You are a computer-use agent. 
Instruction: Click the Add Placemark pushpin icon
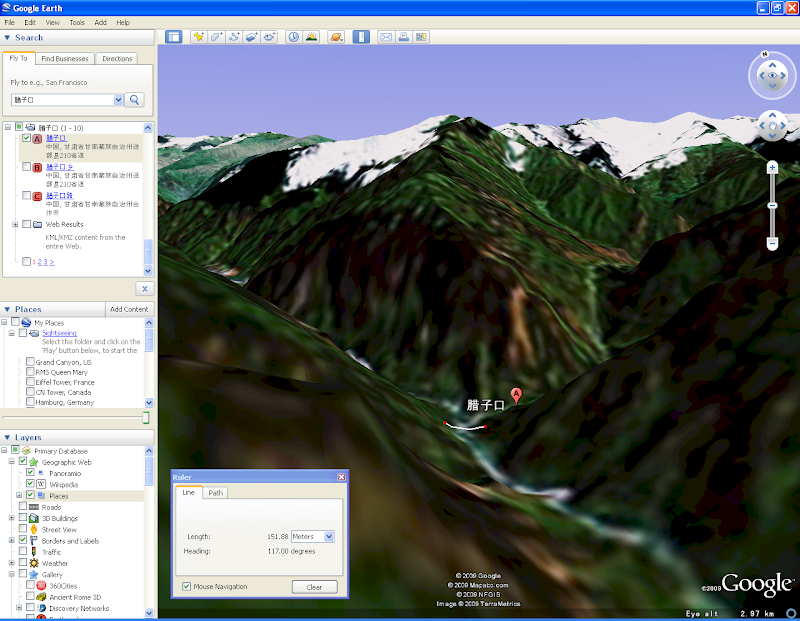198,37
